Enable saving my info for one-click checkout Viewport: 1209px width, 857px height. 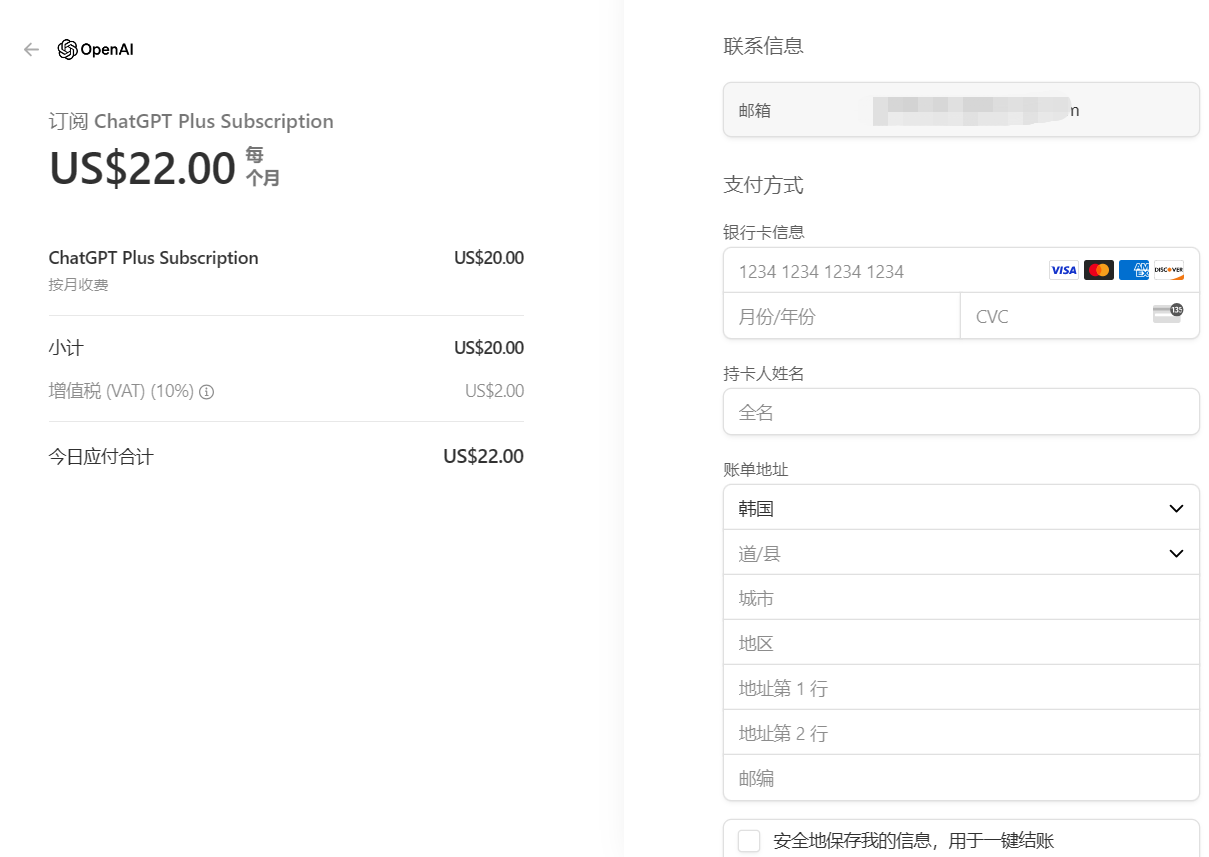(749, 840)
